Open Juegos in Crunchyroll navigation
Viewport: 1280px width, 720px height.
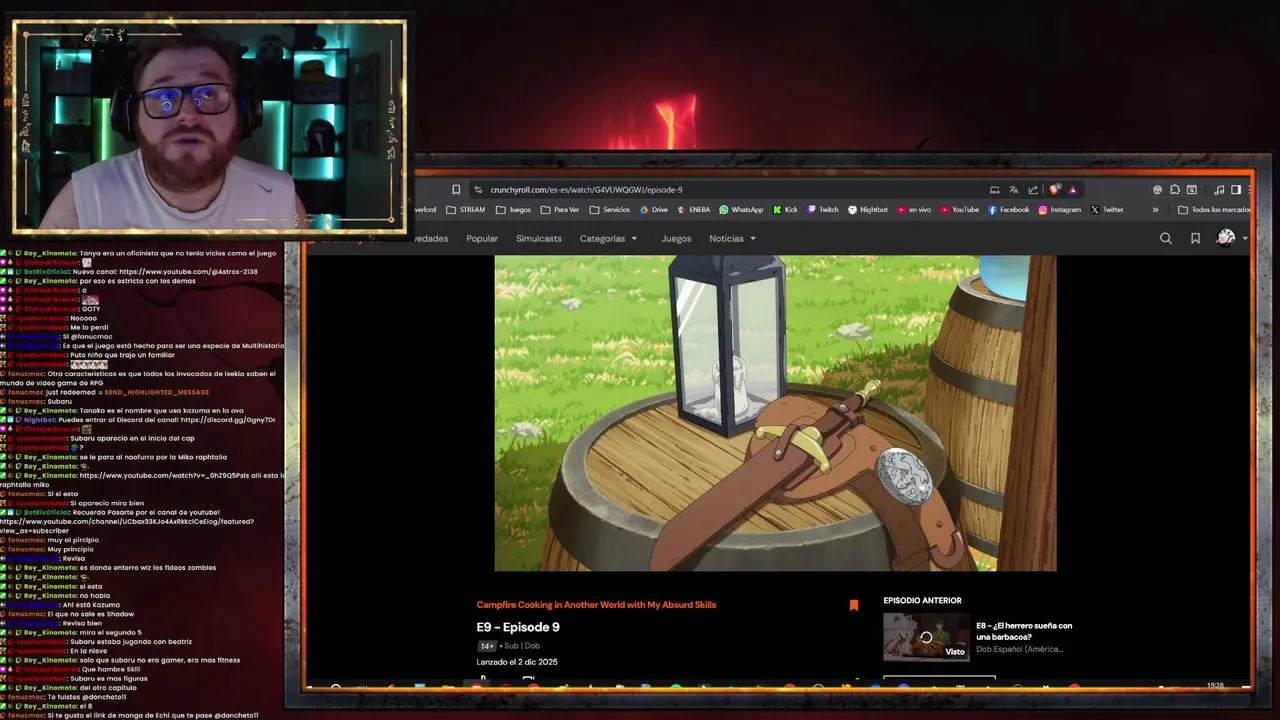click(676, 239)
